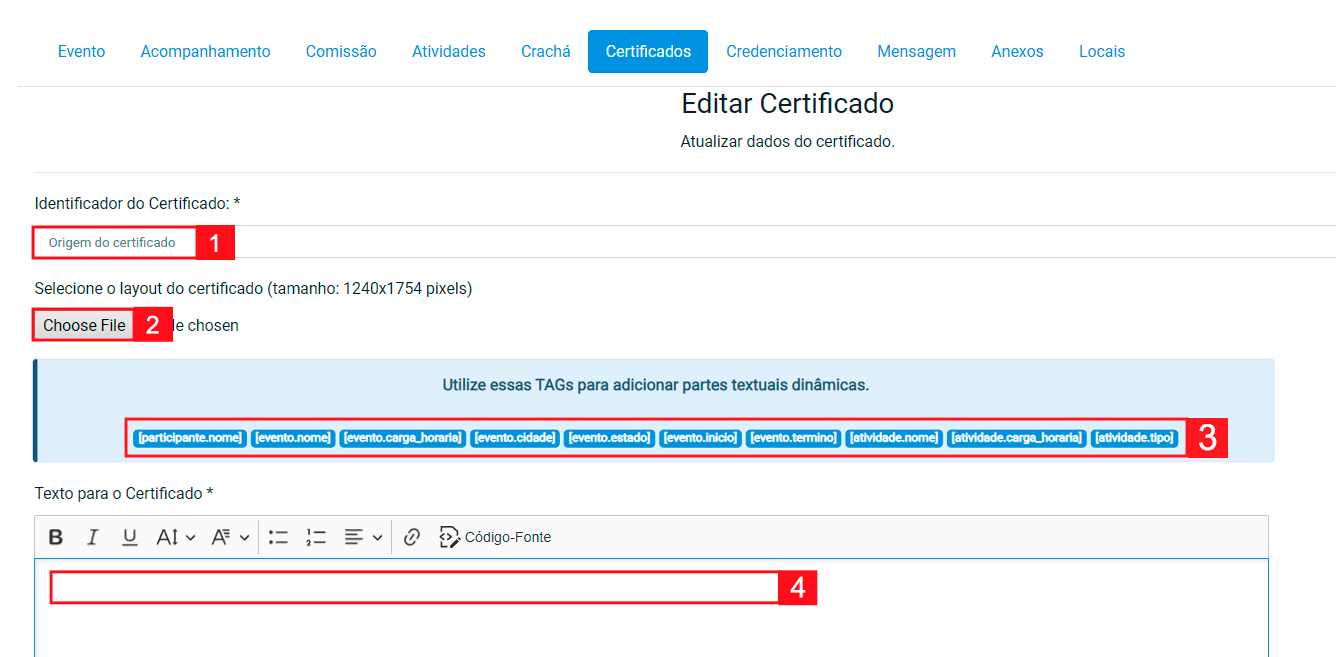Insert a link in the editor
This screenshot has height=657, width=1336.
[411, 537]
